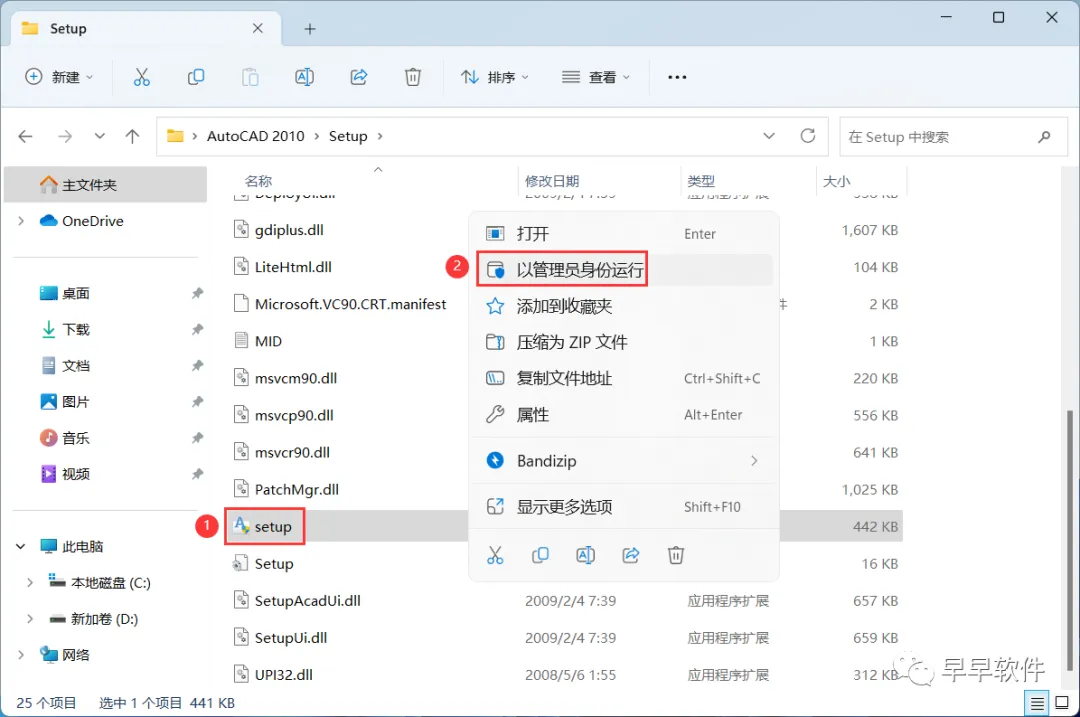1080x717 pixels.
Task: Share via context menu bottom icon
Action: click(631, 555)
